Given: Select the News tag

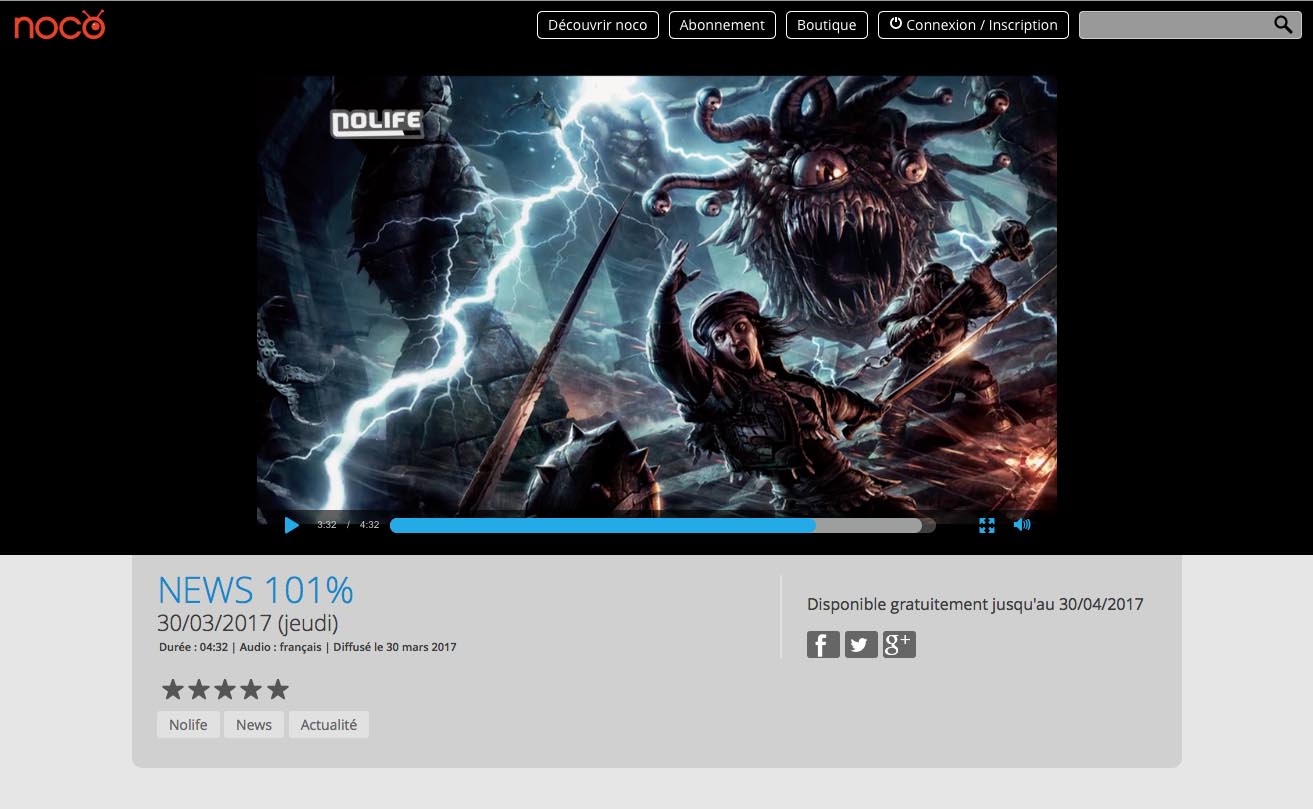Looking at the screenshot, I should pyautogui.click(x=254, y=725).
